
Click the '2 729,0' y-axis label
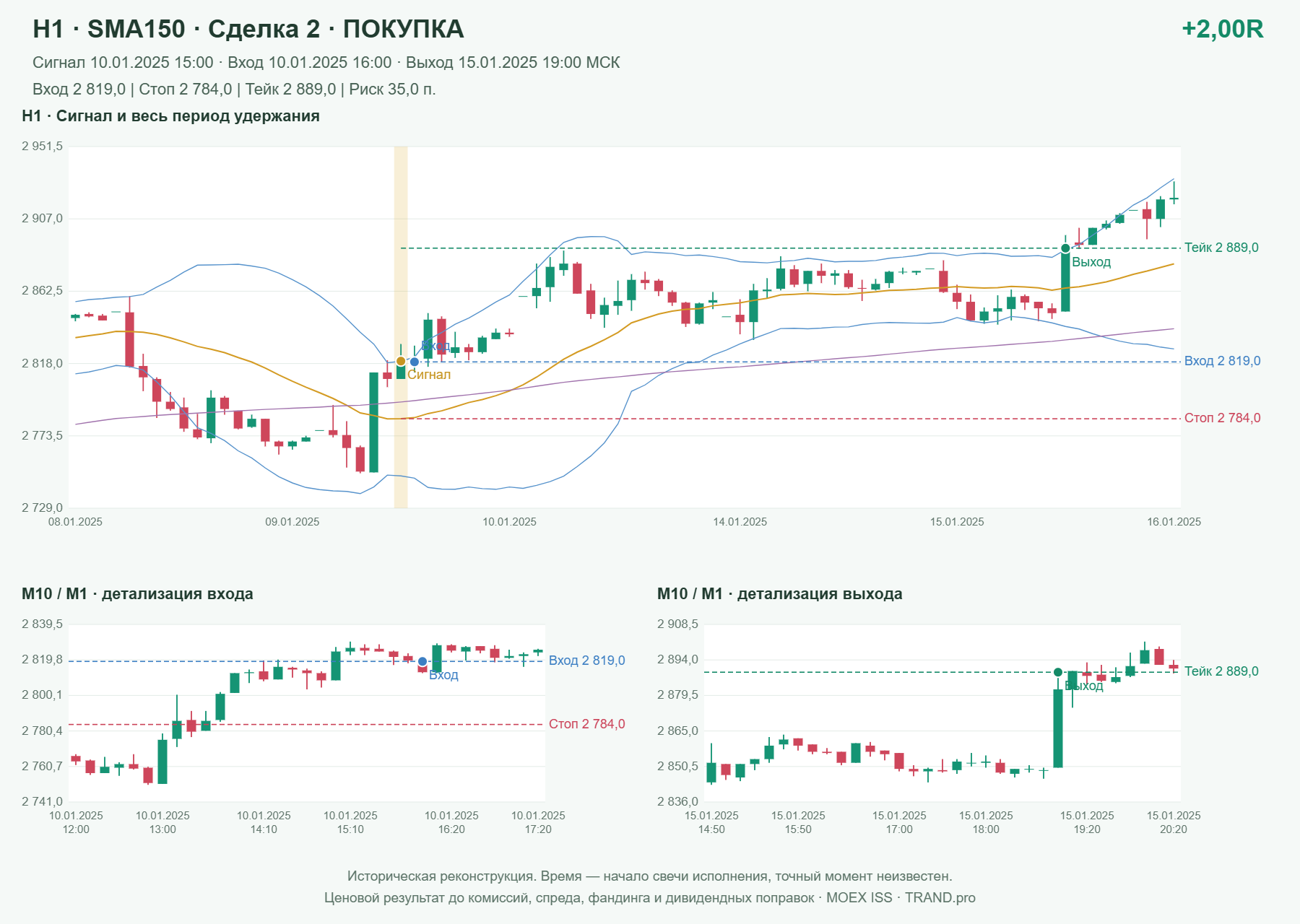42,508
